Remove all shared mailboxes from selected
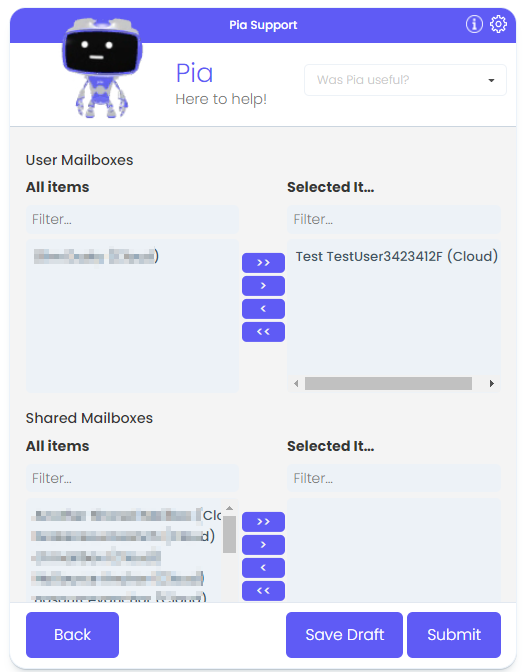Image resolution: width=527 pixels, height=672 pixels. click(x=263, y=591)
